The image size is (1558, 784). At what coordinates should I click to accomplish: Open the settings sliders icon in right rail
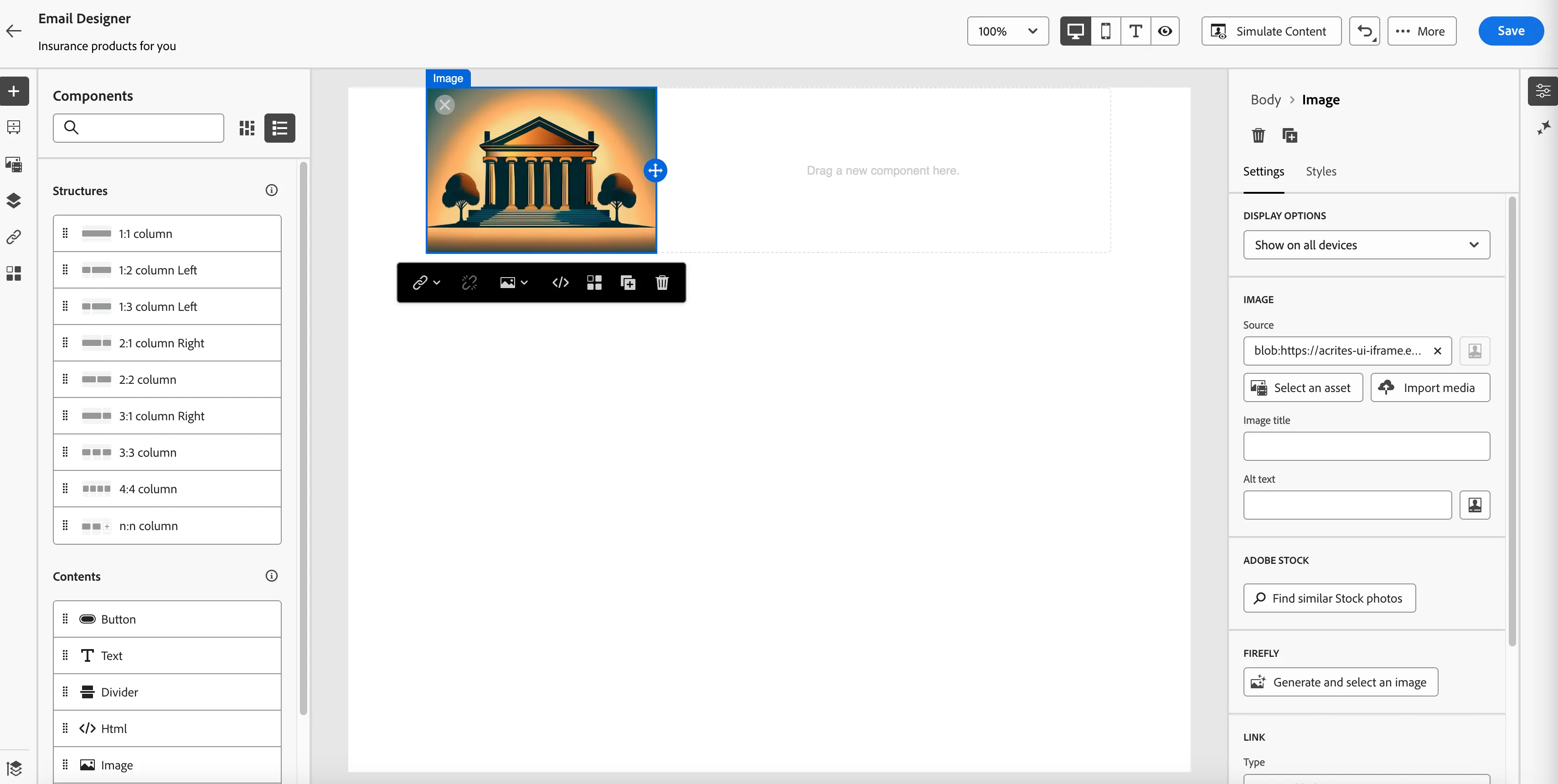click(x=1543, y=91)
